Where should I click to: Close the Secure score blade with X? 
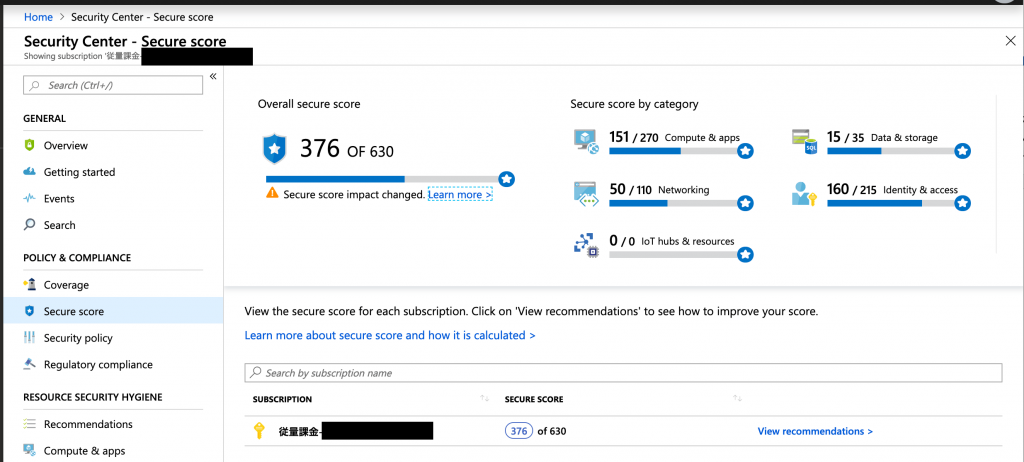[x=1010, y=41]
